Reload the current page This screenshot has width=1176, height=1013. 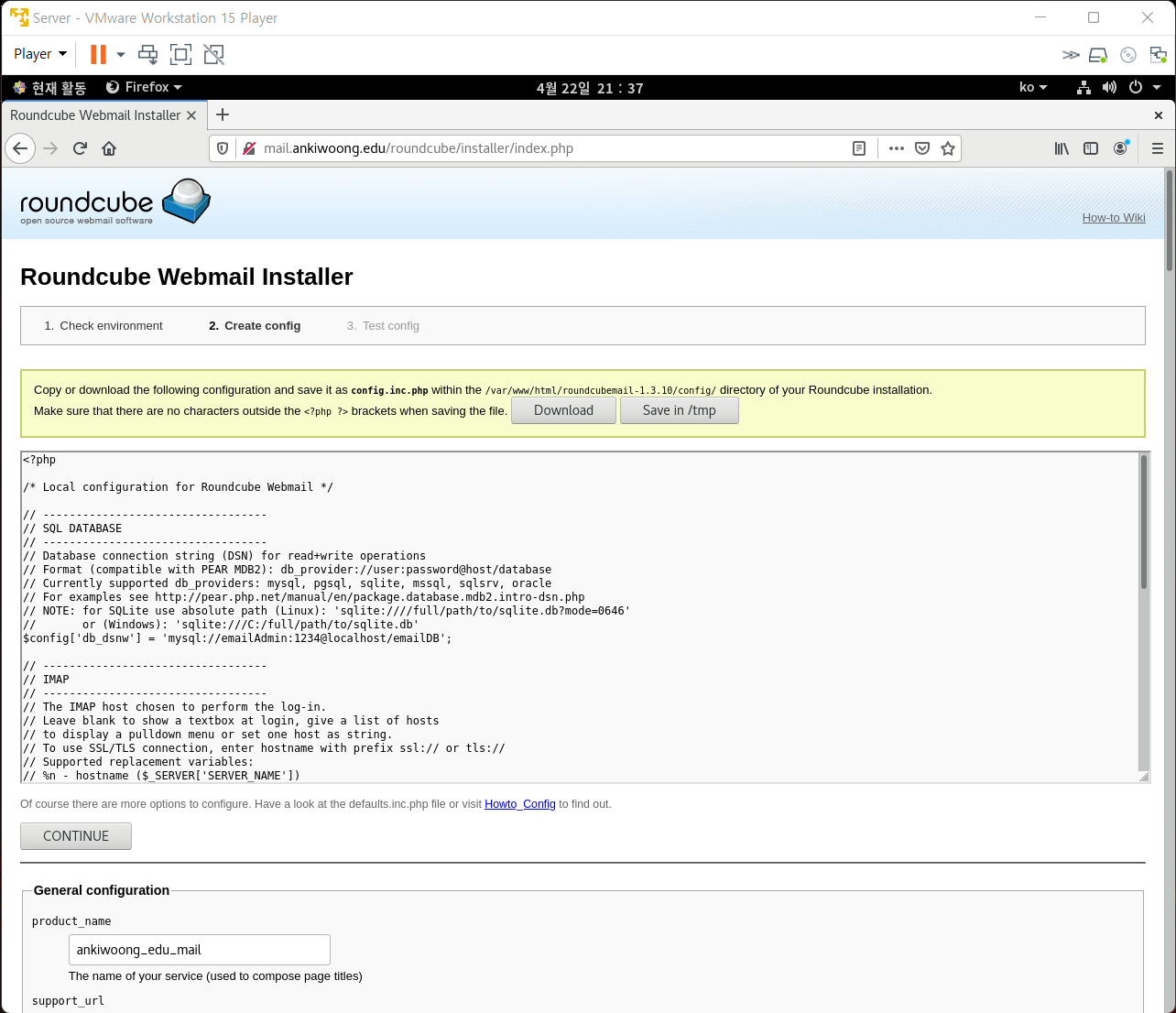coord(80,148)
